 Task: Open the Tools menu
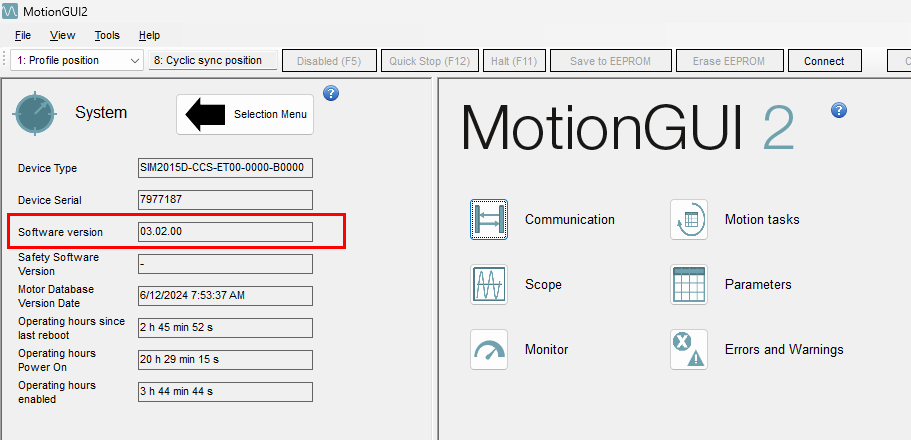[107, 35]
